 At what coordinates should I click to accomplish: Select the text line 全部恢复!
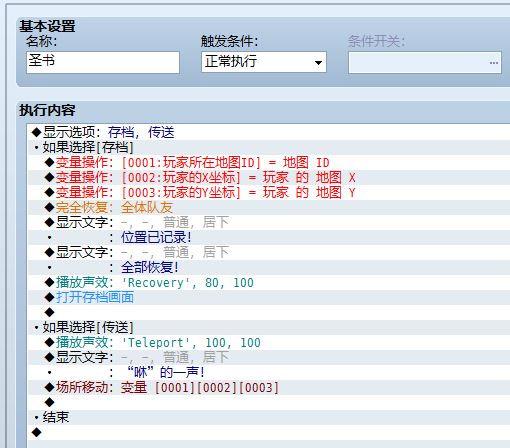pos(269,267)
